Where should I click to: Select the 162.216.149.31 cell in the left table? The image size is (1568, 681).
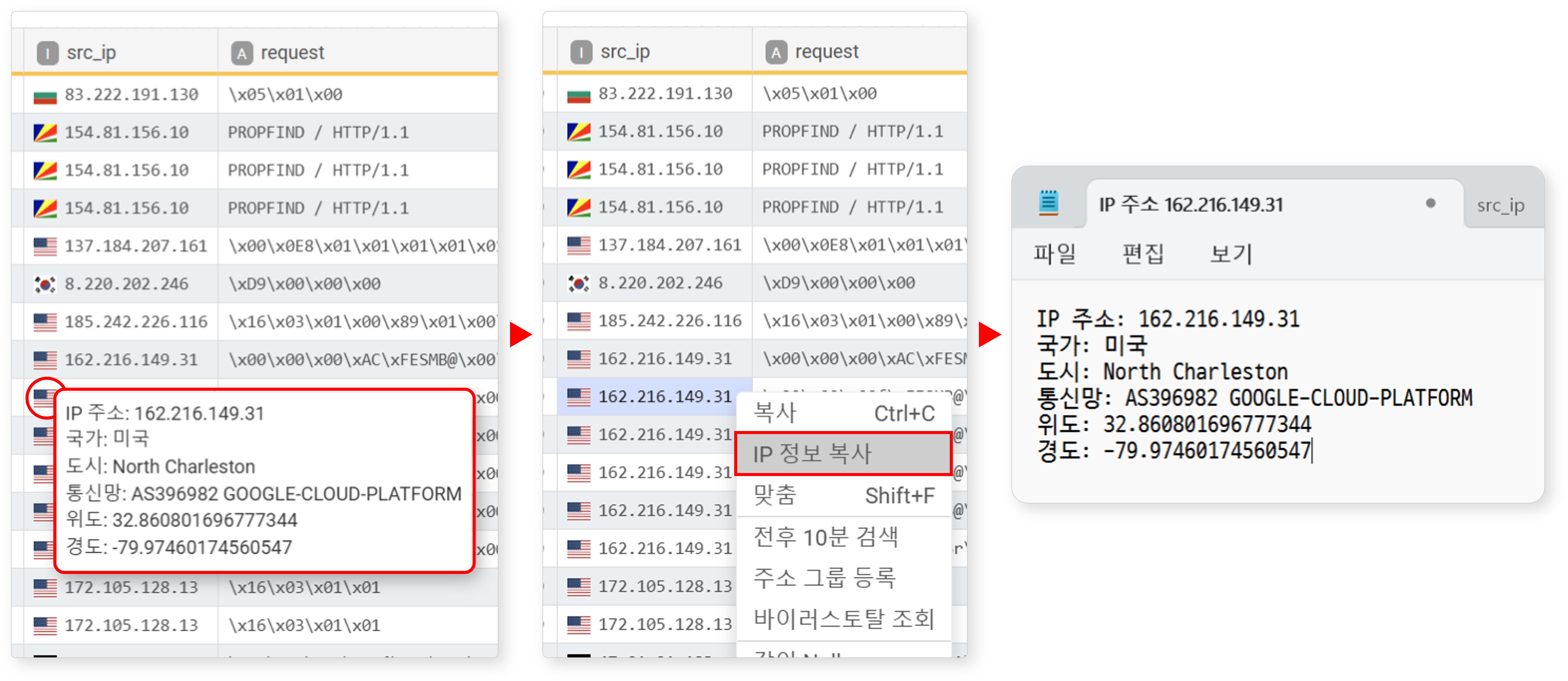click(121, 360)
